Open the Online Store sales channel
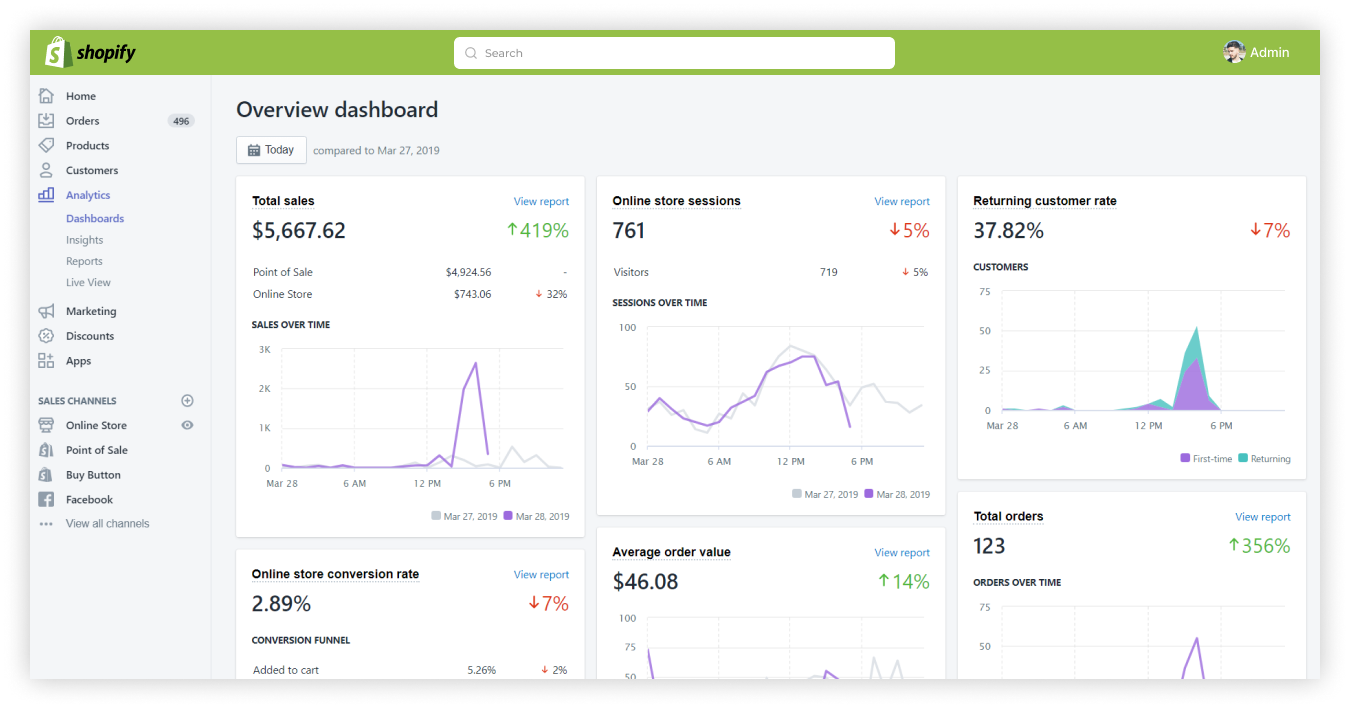The image size is (1350, 709). [x=96, y=426]
